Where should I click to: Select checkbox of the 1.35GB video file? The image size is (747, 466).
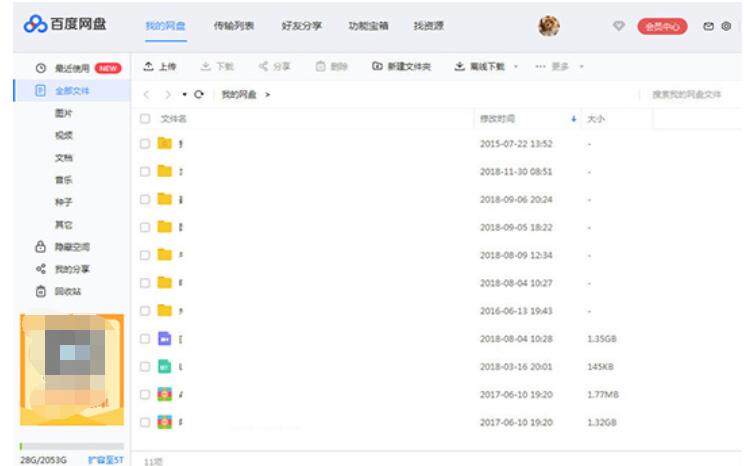[x=146, y=339]
